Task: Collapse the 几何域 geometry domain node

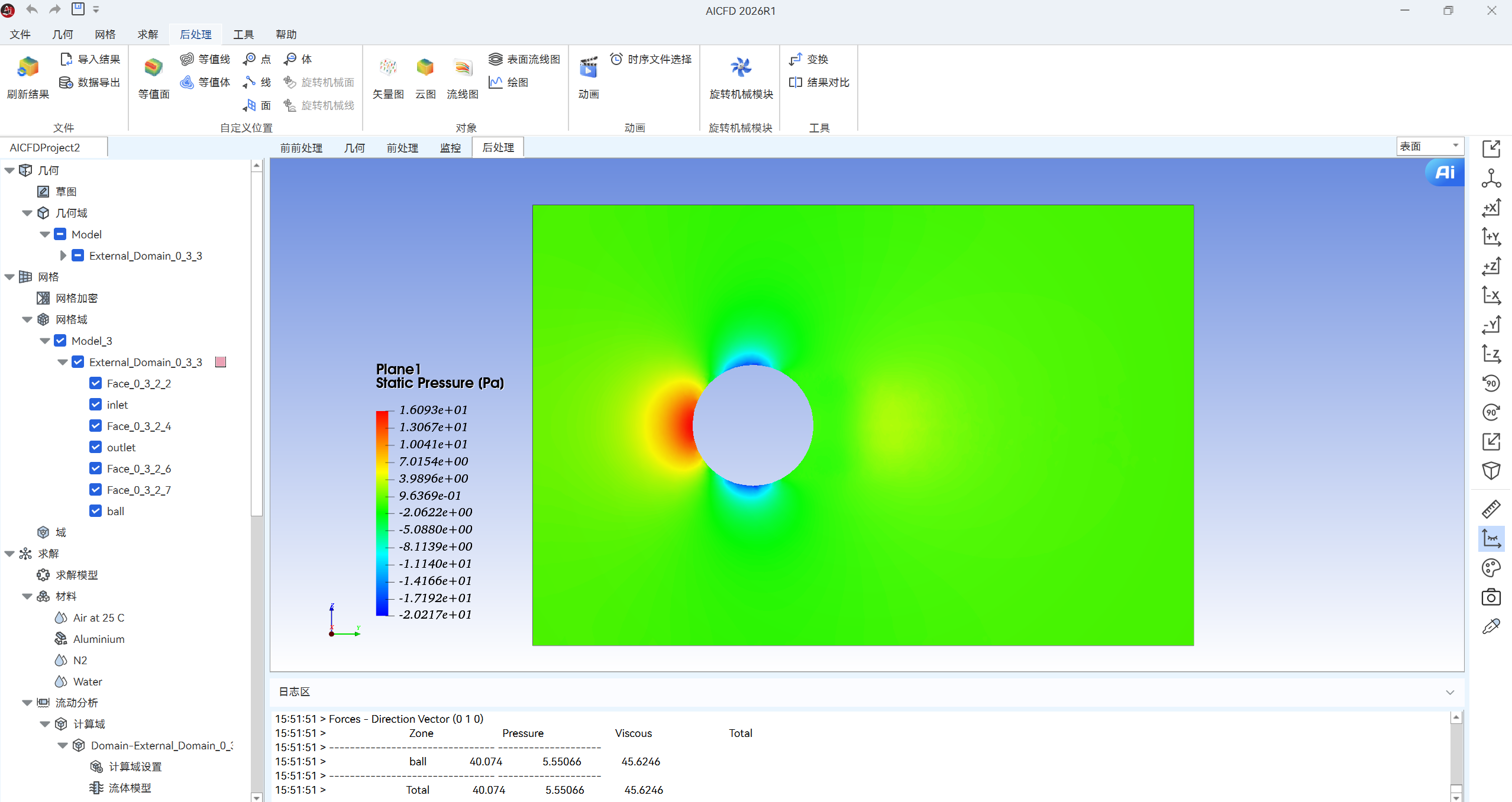Action: pyautogui.click(x=27, y=213)
